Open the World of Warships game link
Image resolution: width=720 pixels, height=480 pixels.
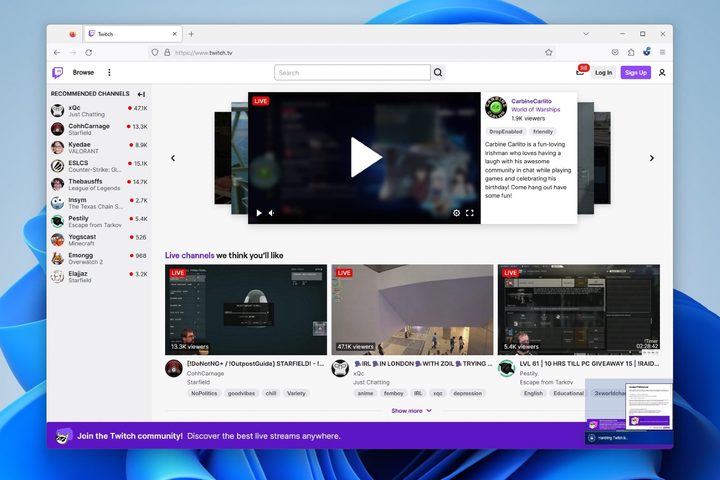click(535, 109)
